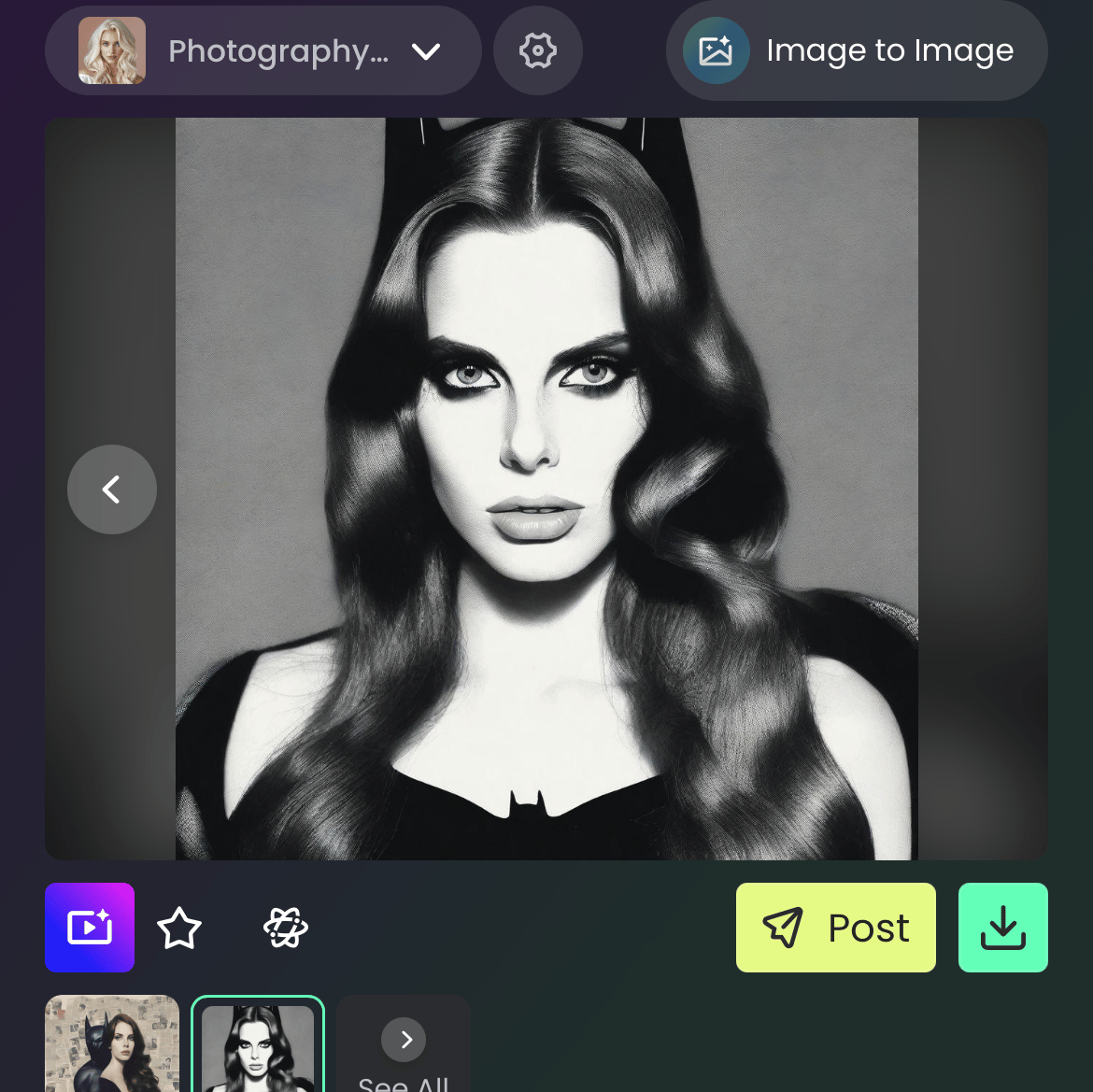1093x1092 pixels.
Task: Open generation settings gear icon
Action: [537, 50]
